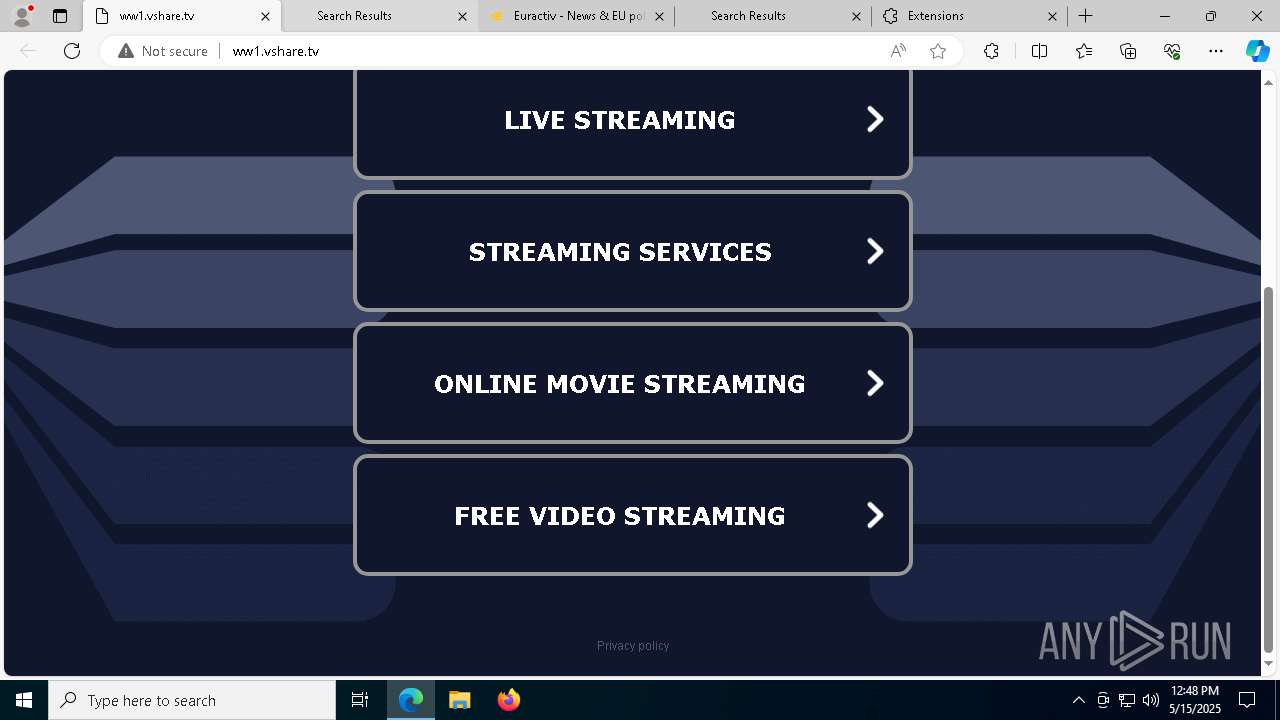This screenshot has width=1280, height=720.
Task: Close the Extensions tab
Action: click(x=1053, y=16)
